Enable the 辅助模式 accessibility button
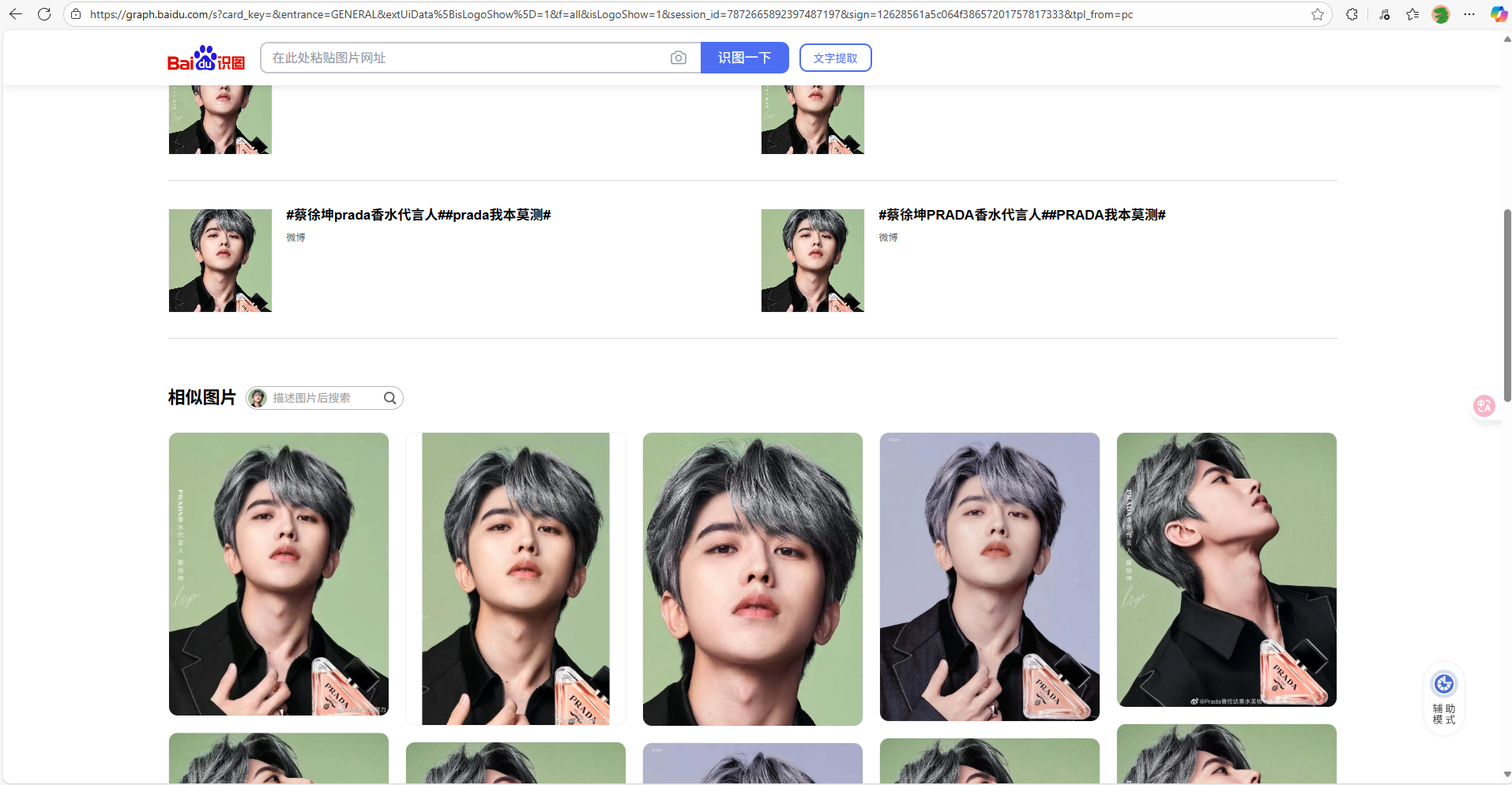 pos(1444,697)
